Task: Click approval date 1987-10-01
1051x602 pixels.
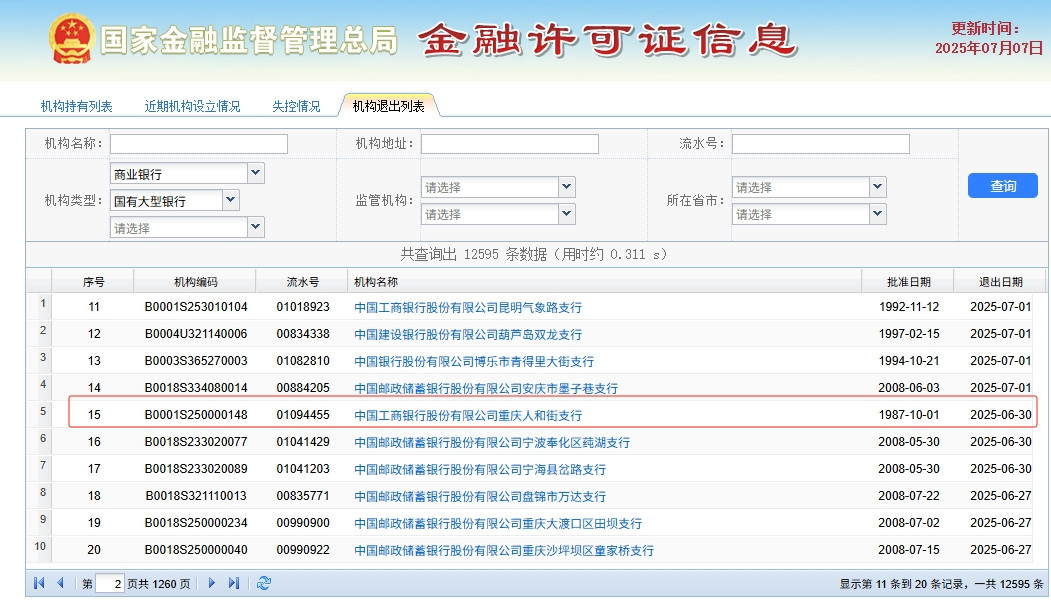Action: [x=909, y=415]
